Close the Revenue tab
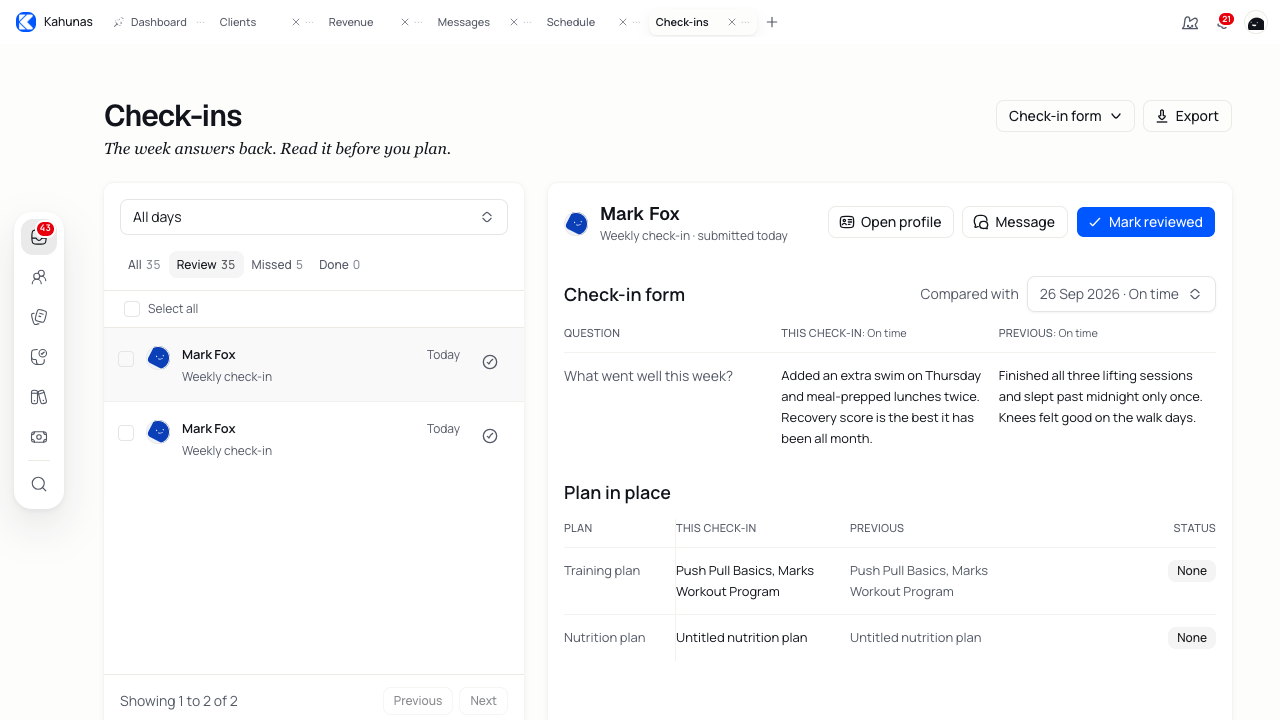 (x=405, y=22)
